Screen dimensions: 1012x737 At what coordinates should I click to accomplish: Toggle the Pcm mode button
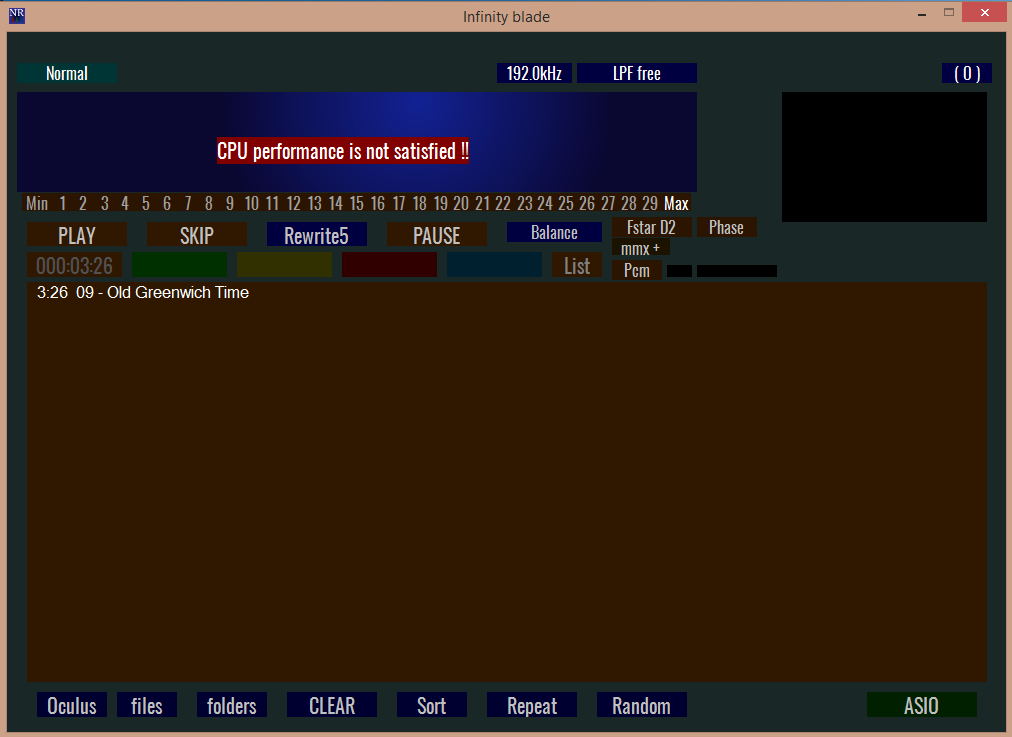pos(637,270)
